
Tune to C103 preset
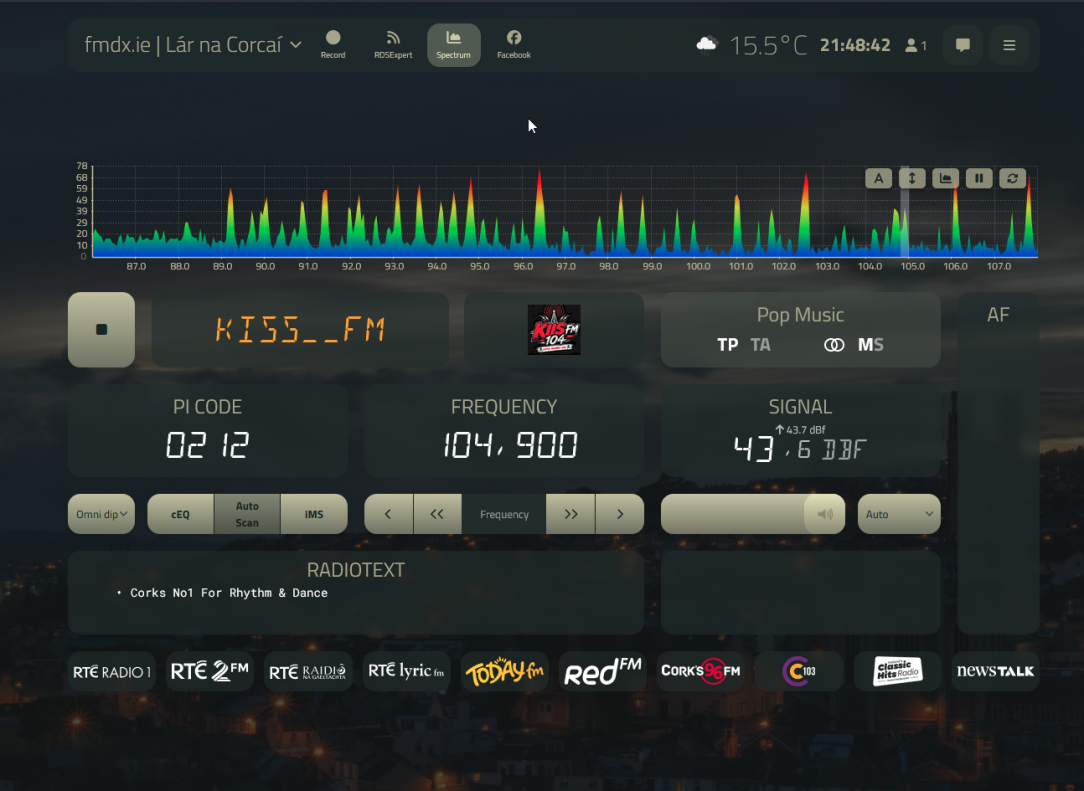pyautogui.click(x=798, y=671)
